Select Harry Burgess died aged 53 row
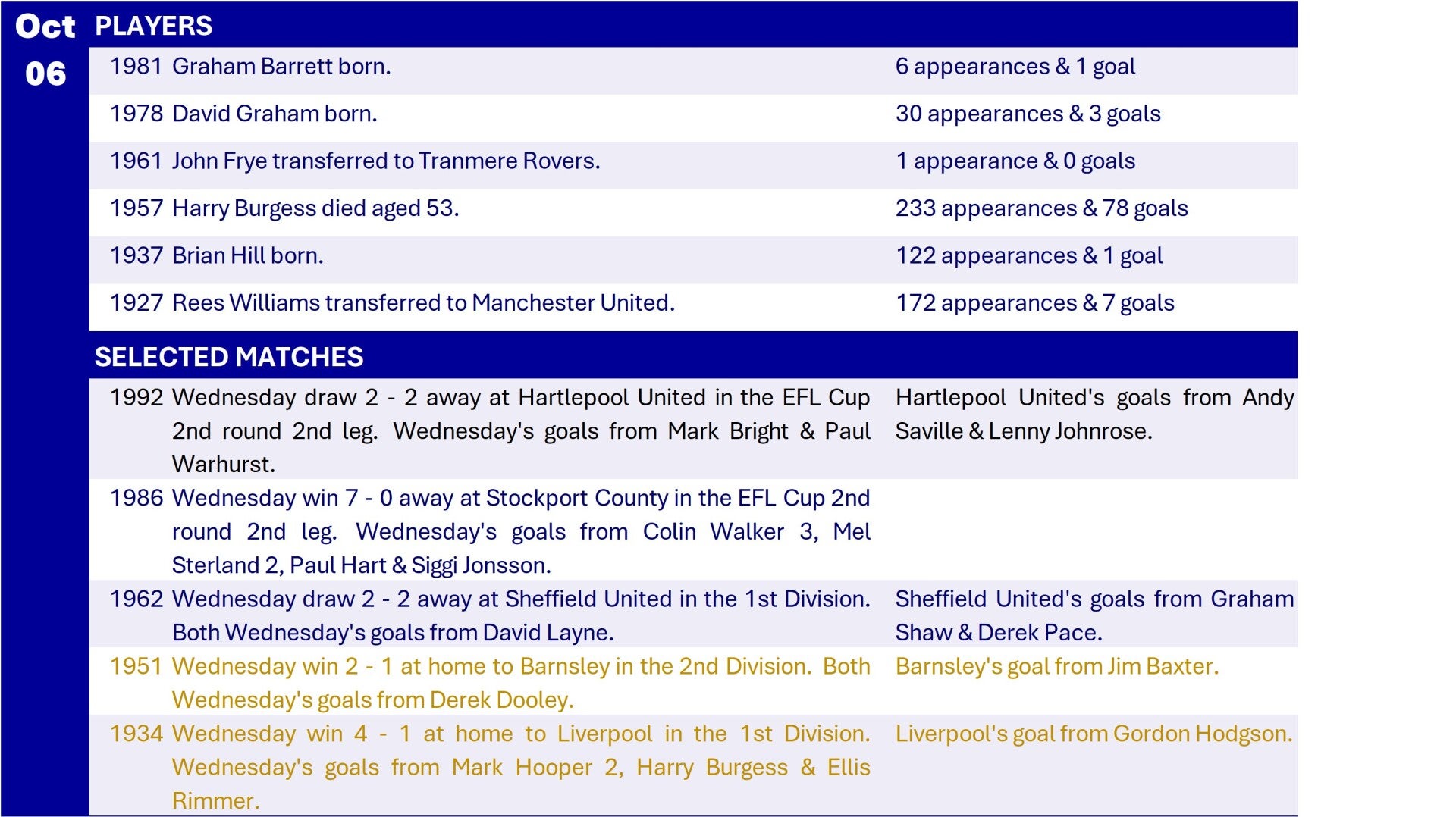The height and width of the screenshot is (817, 1456). click(315, 208)
